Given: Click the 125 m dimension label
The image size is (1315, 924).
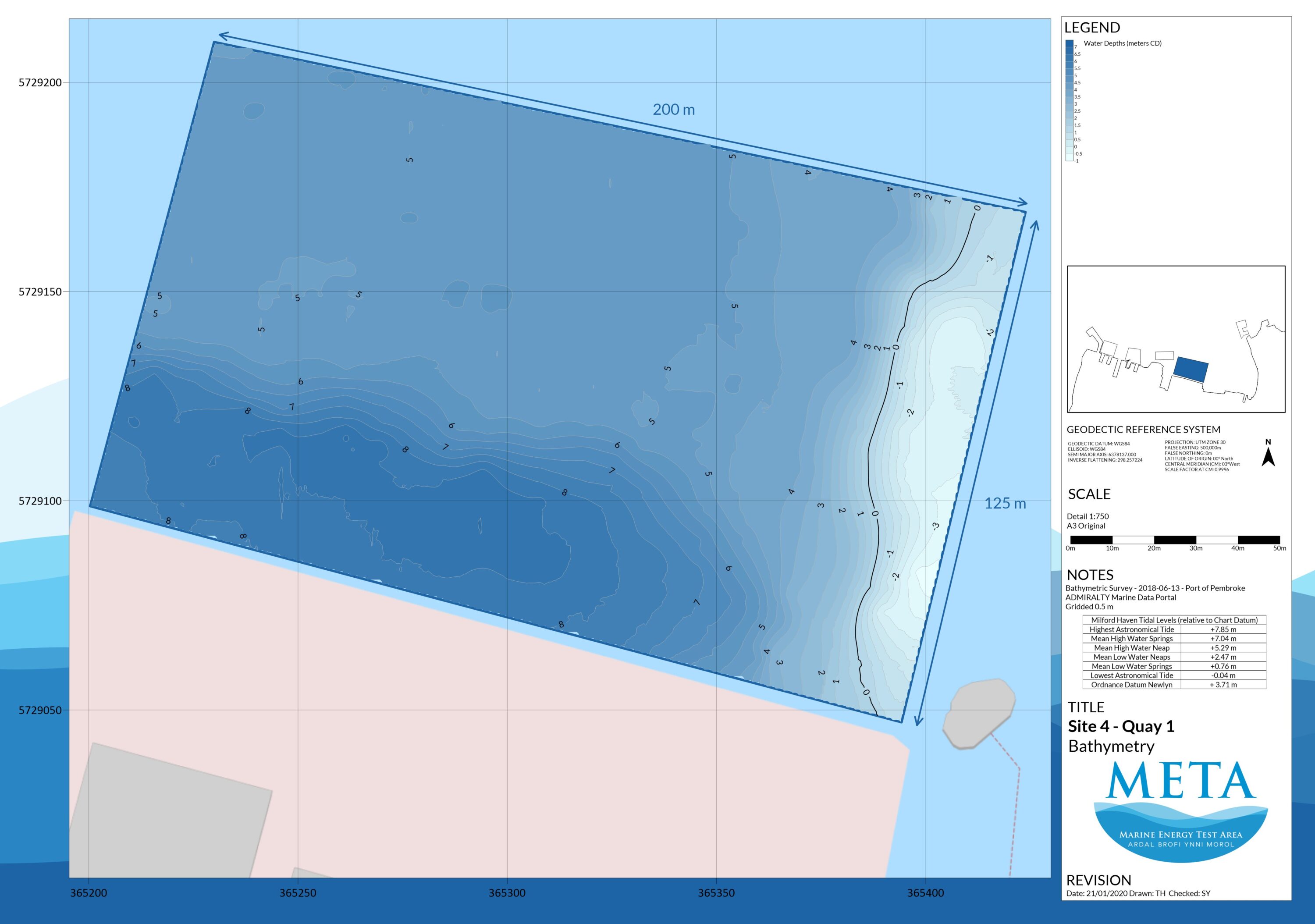Looking at the screenshot, I should (x=1005, y=503).
